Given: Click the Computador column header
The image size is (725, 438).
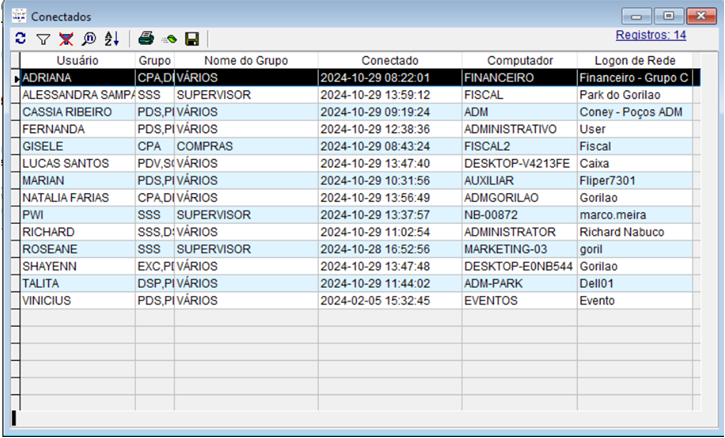Looking at the screenshot, I should click(x=519, y=61).
